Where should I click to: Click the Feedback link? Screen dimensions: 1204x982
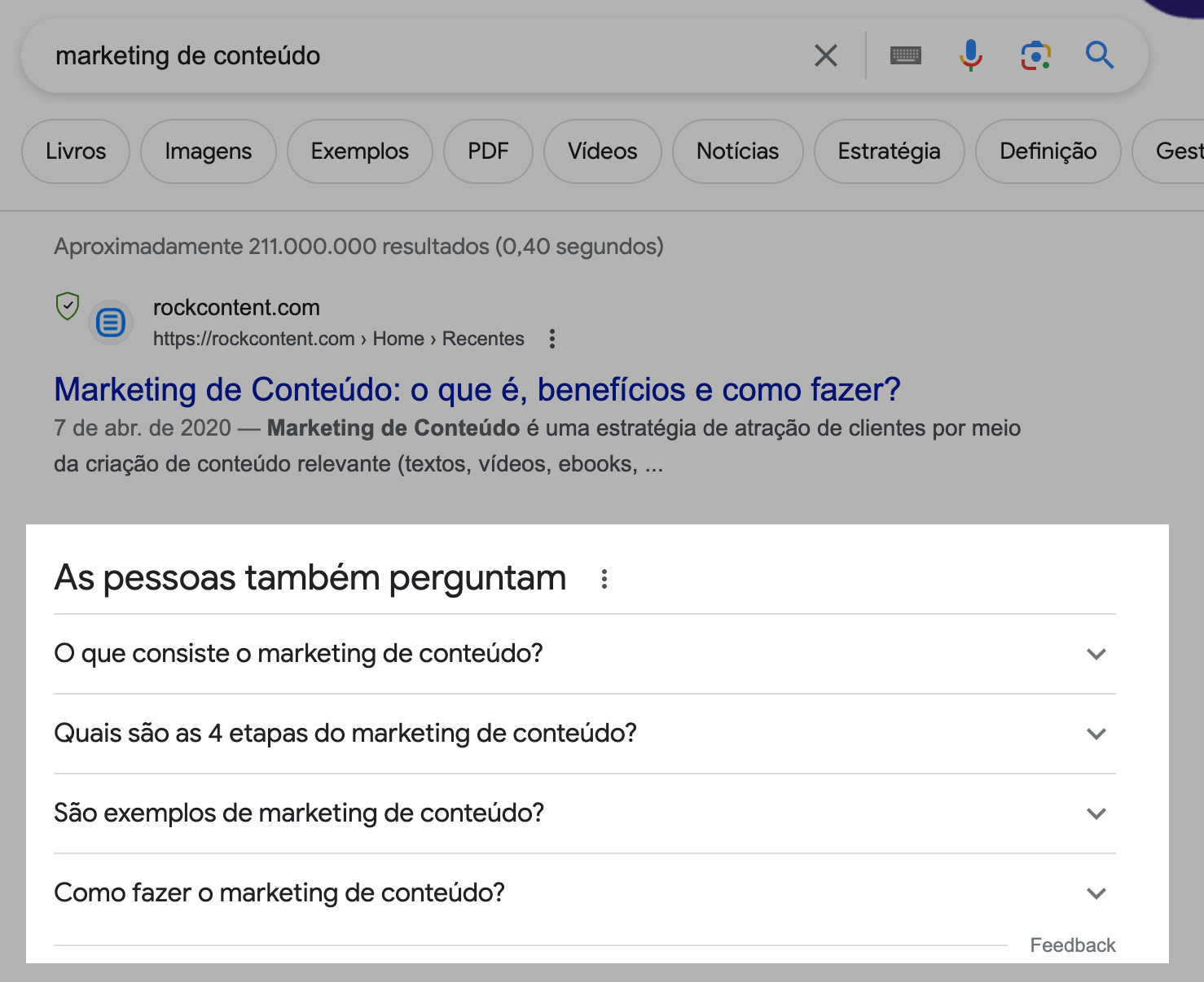(x=1073, y=945)
